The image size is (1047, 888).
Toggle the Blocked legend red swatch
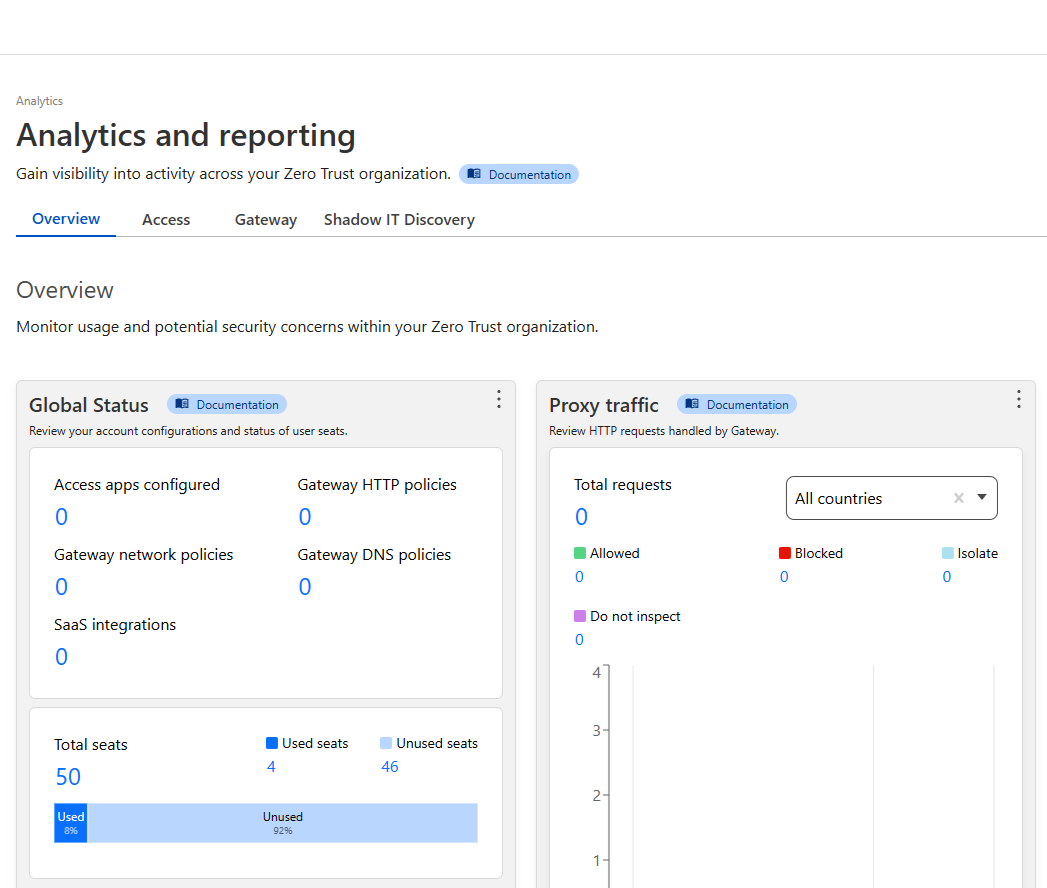pos(785,553)
